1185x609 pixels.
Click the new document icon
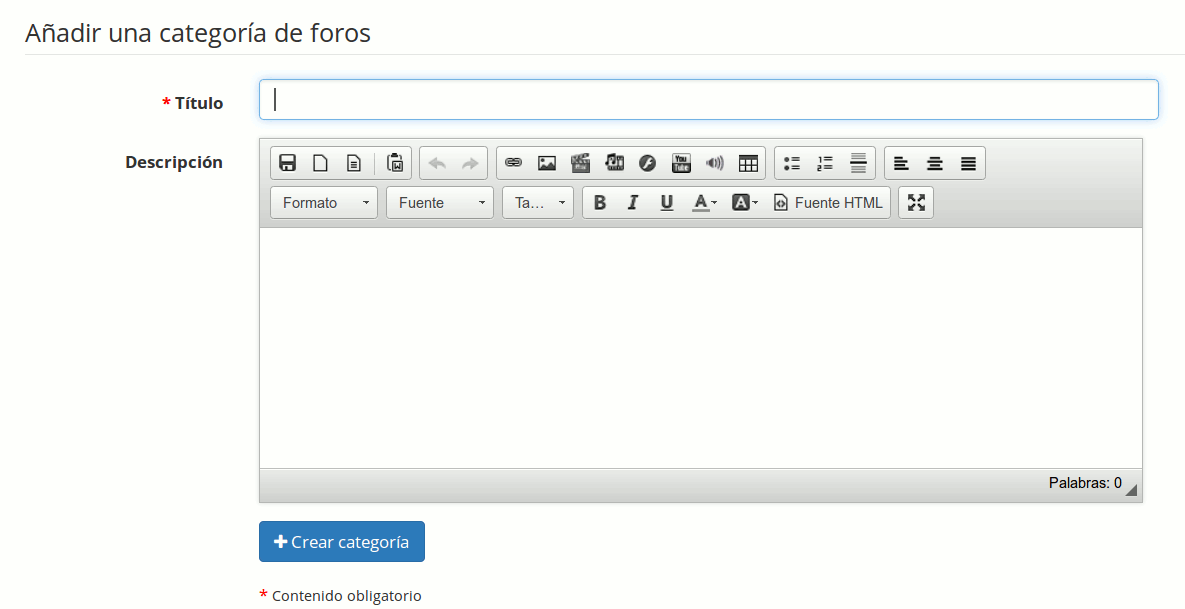coord(320,163)
